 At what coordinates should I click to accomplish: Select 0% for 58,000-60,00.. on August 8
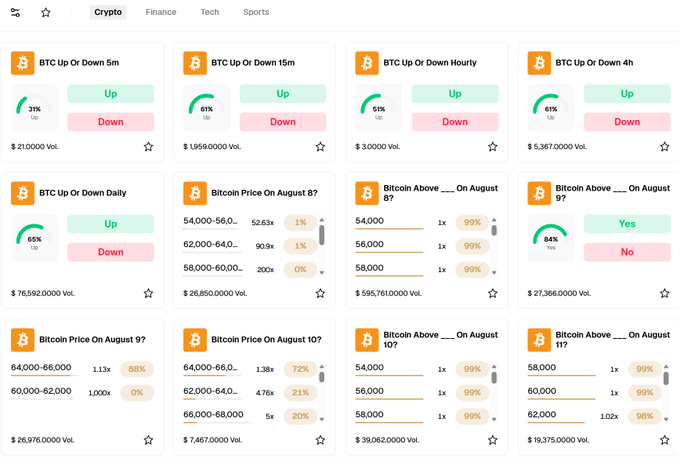tap(300, 269)
